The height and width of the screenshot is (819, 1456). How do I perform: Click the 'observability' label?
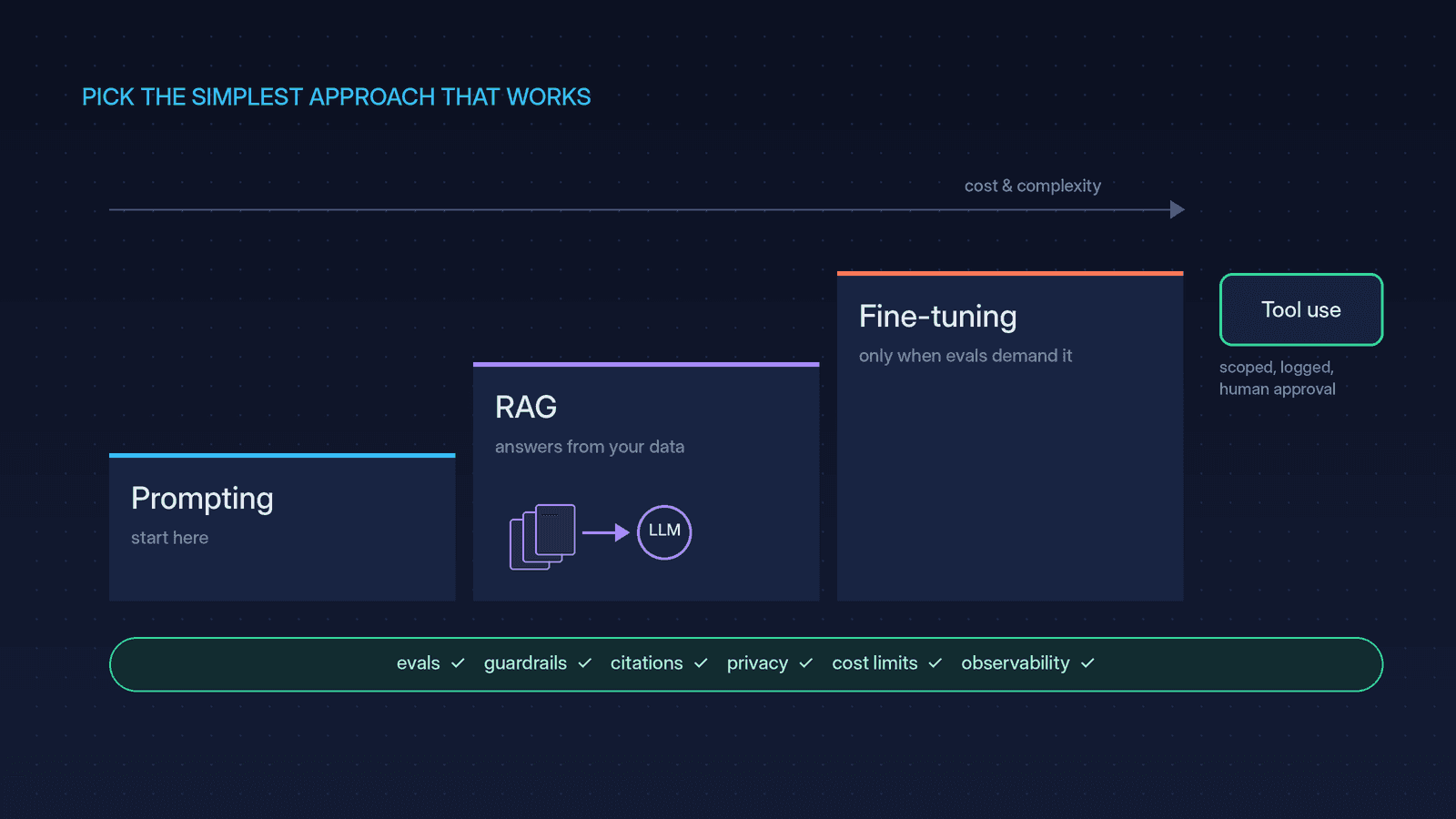click(x=1016, y=663)
